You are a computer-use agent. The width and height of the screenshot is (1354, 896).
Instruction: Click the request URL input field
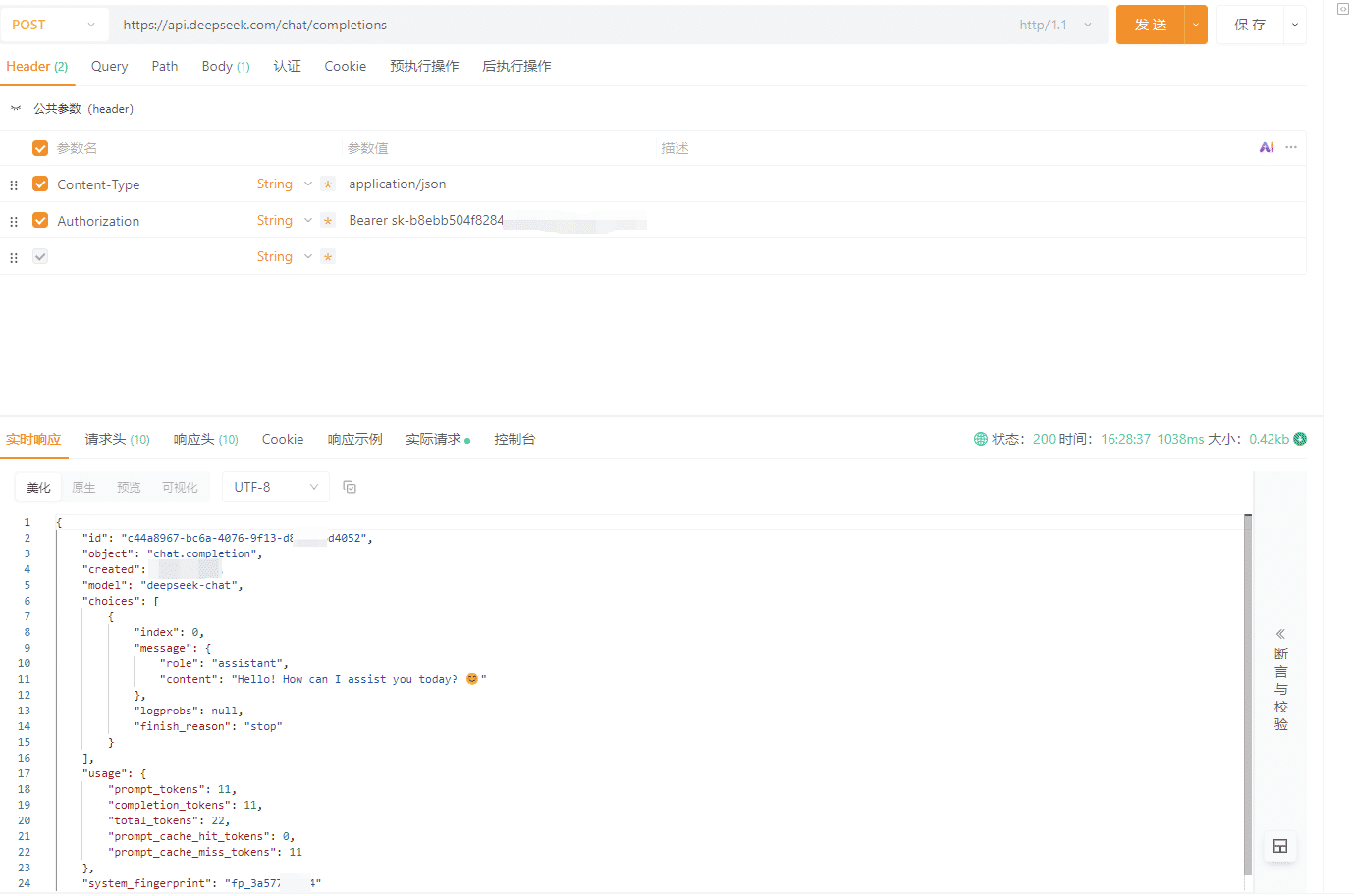pos(560,25)
